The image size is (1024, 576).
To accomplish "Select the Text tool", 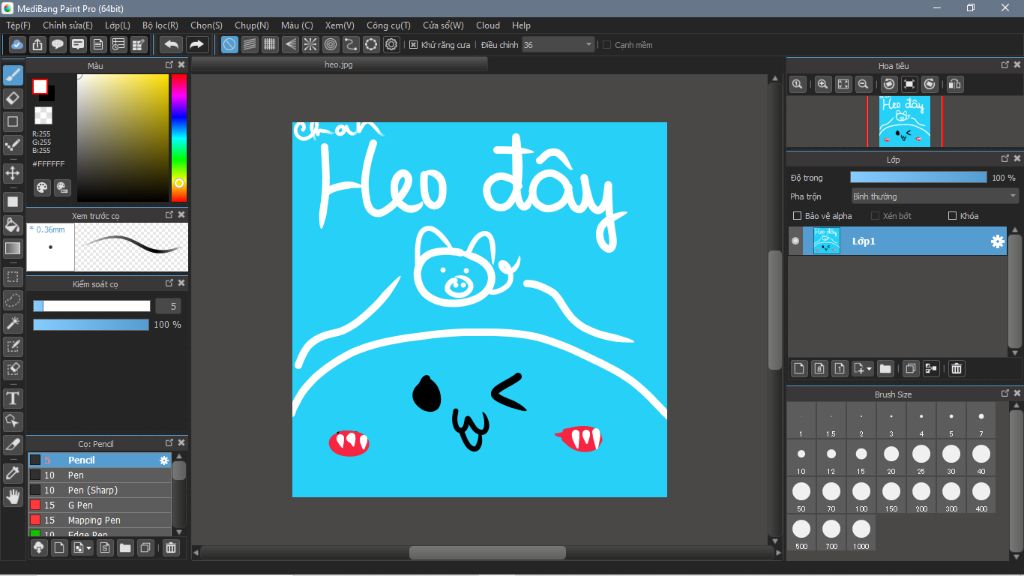I will 12,398.
